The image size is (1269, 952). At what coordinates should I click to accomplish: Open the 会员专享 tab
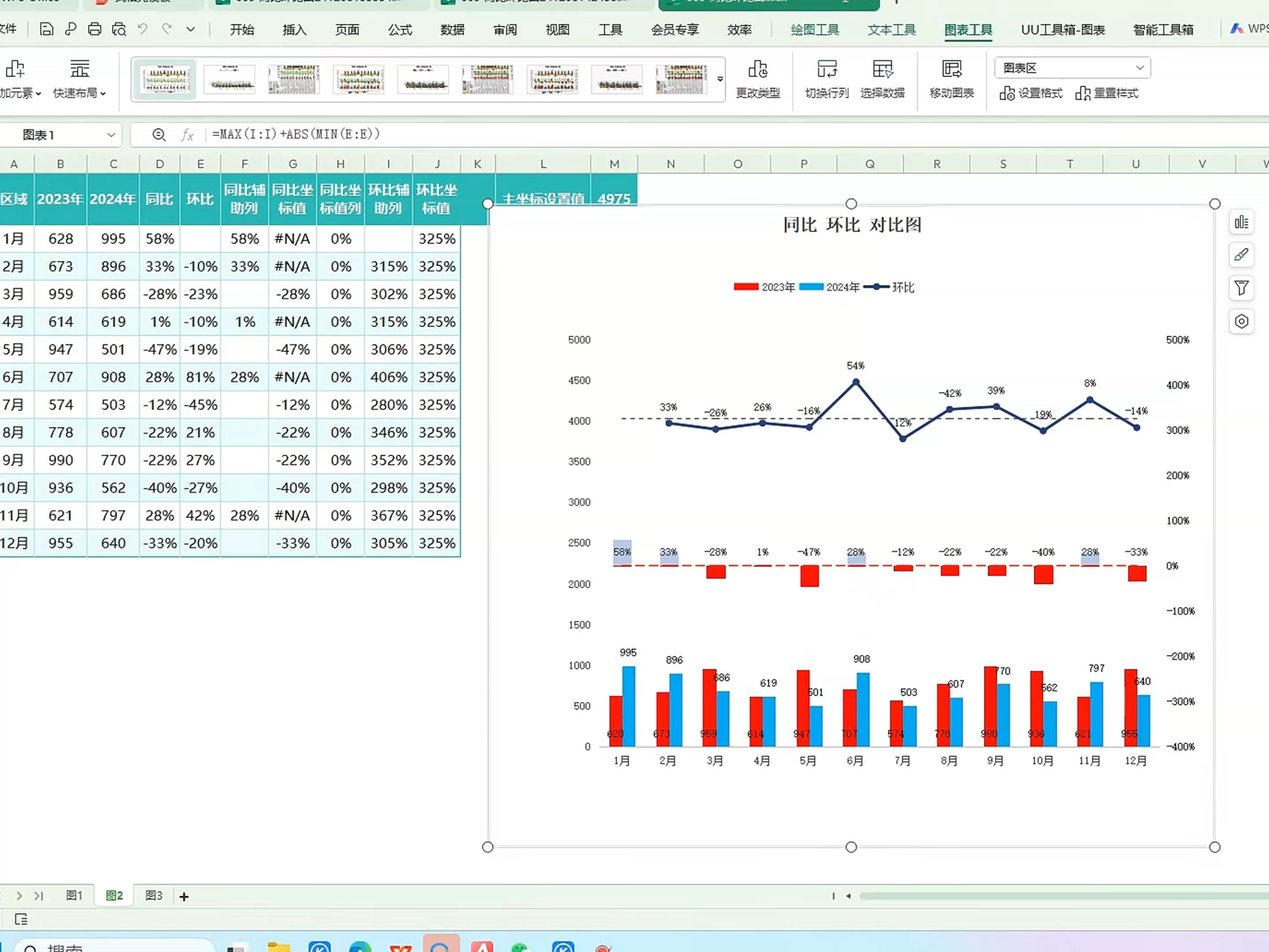pos(675,30)
